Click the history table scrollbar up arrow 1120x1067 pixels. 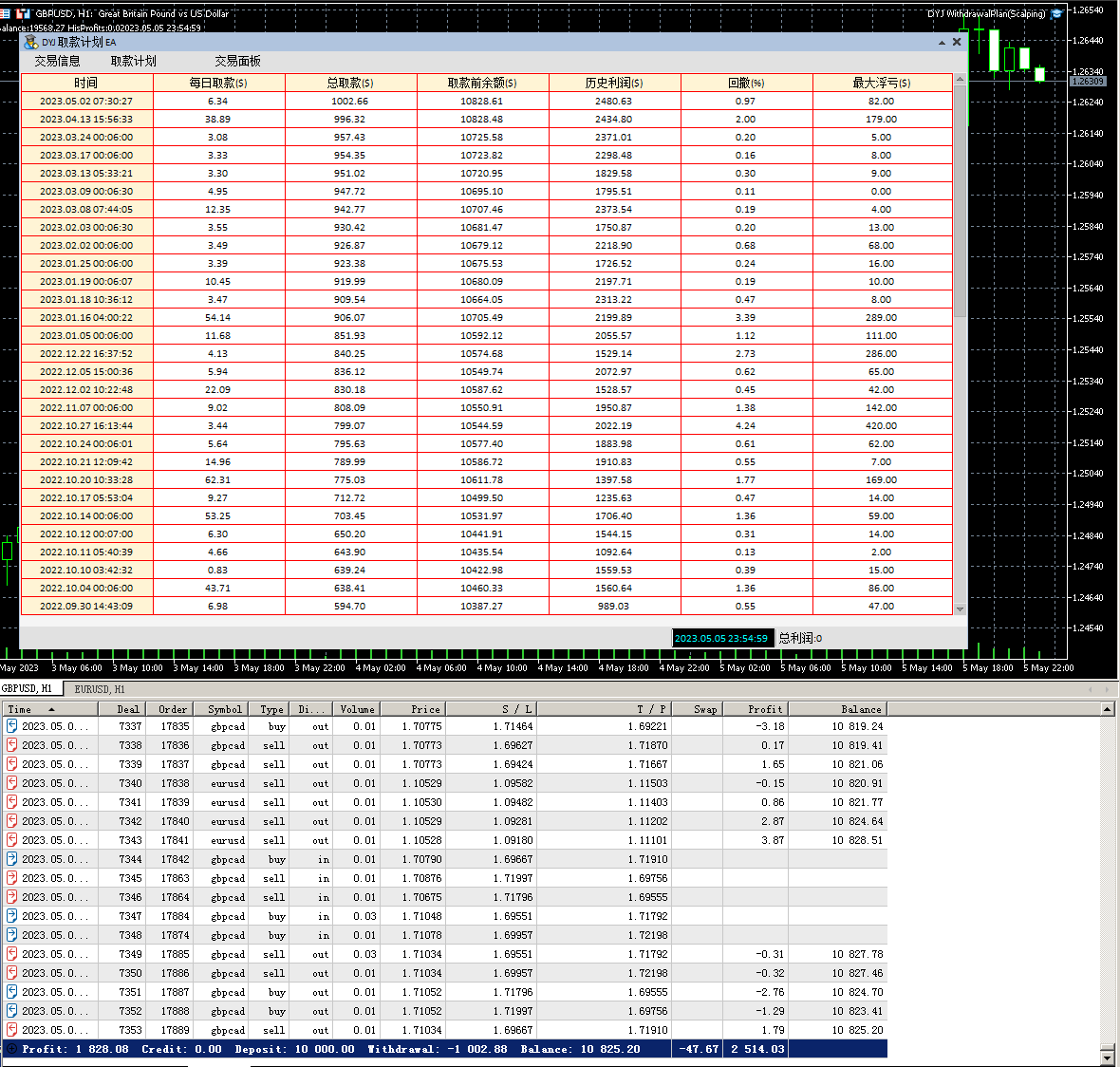point(1107,709)
